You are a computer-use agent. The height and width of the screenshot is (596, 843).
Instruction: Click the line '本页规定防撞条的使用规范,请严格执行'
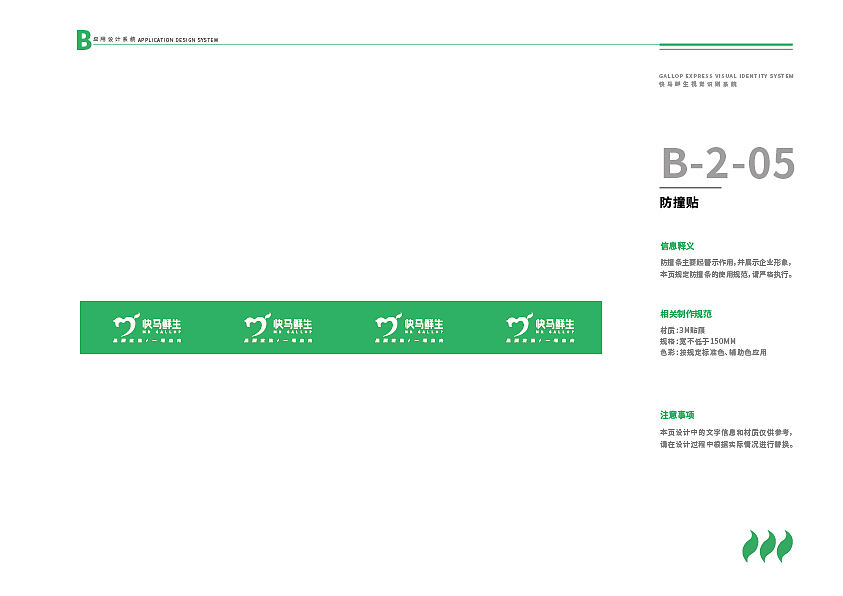pos(726,275)
